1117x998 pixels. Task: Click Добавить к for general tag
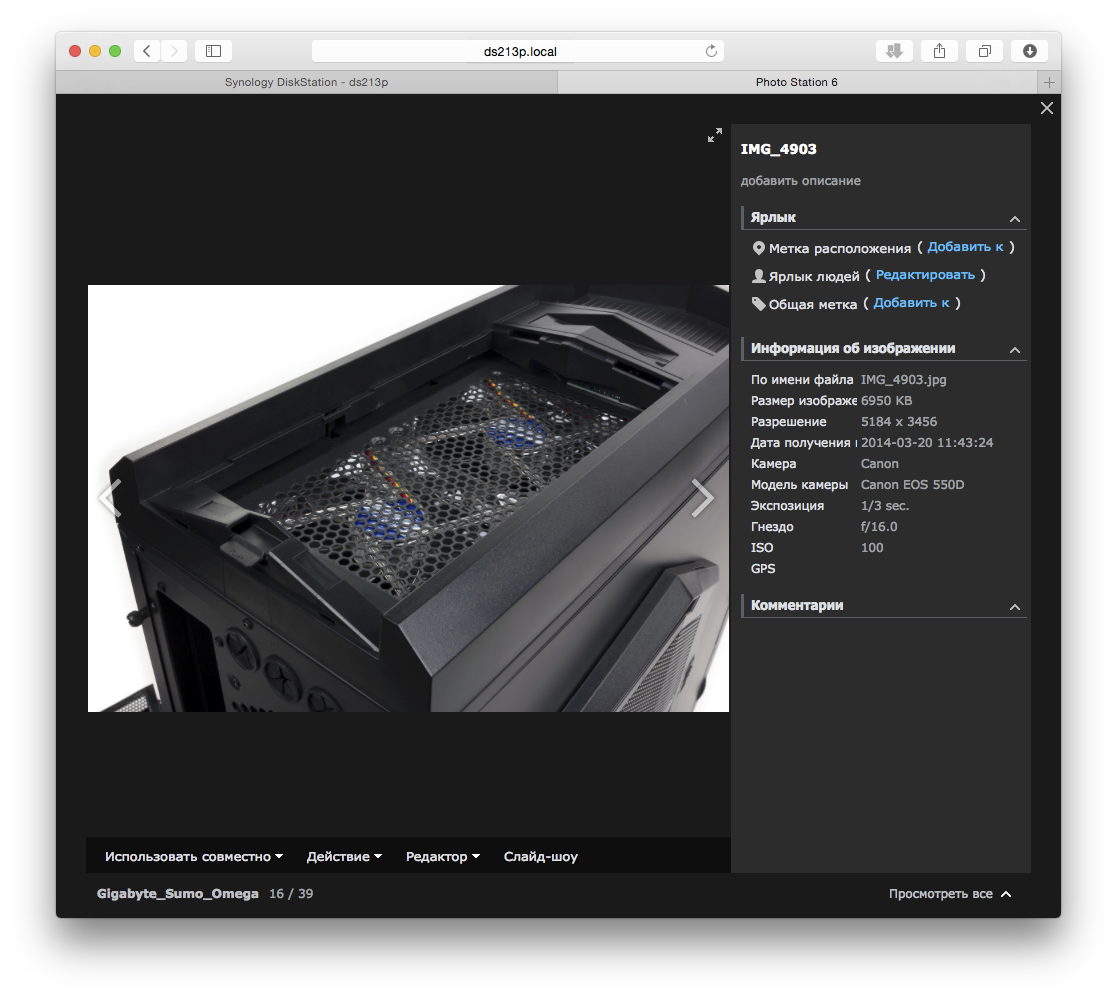tap(911, 303)
